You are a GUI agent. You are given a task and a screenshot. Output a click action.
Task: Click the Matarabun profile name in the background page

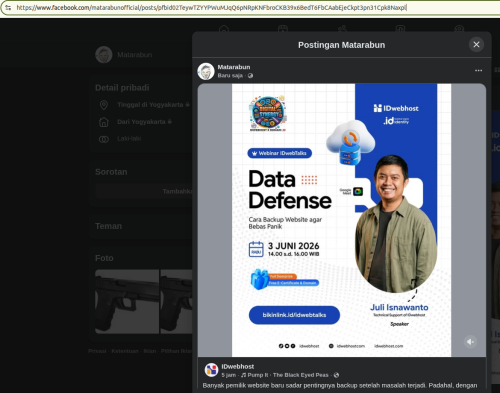(135, 55)
